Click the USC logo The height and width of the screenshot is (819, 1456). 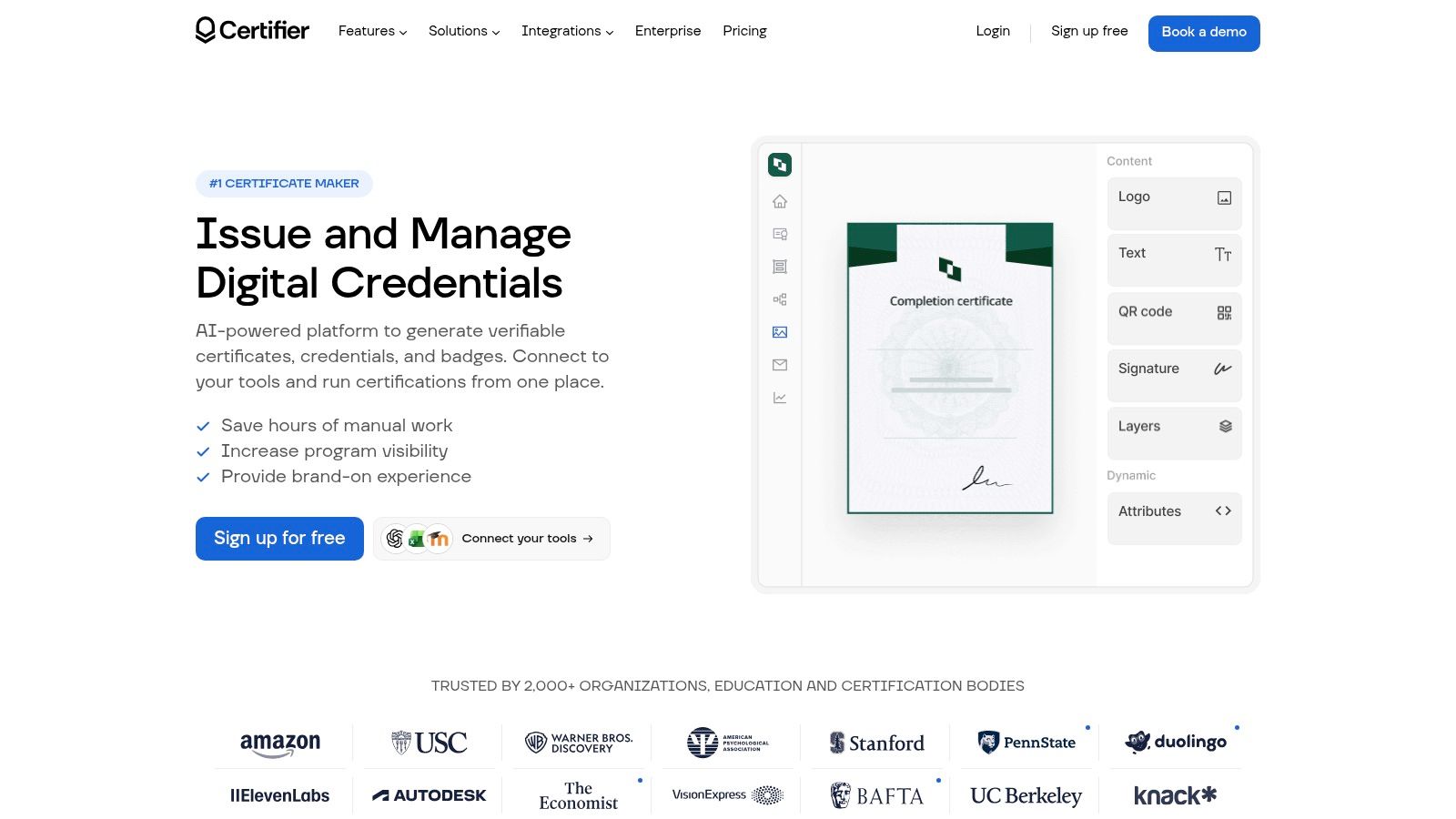pos(430,743)
